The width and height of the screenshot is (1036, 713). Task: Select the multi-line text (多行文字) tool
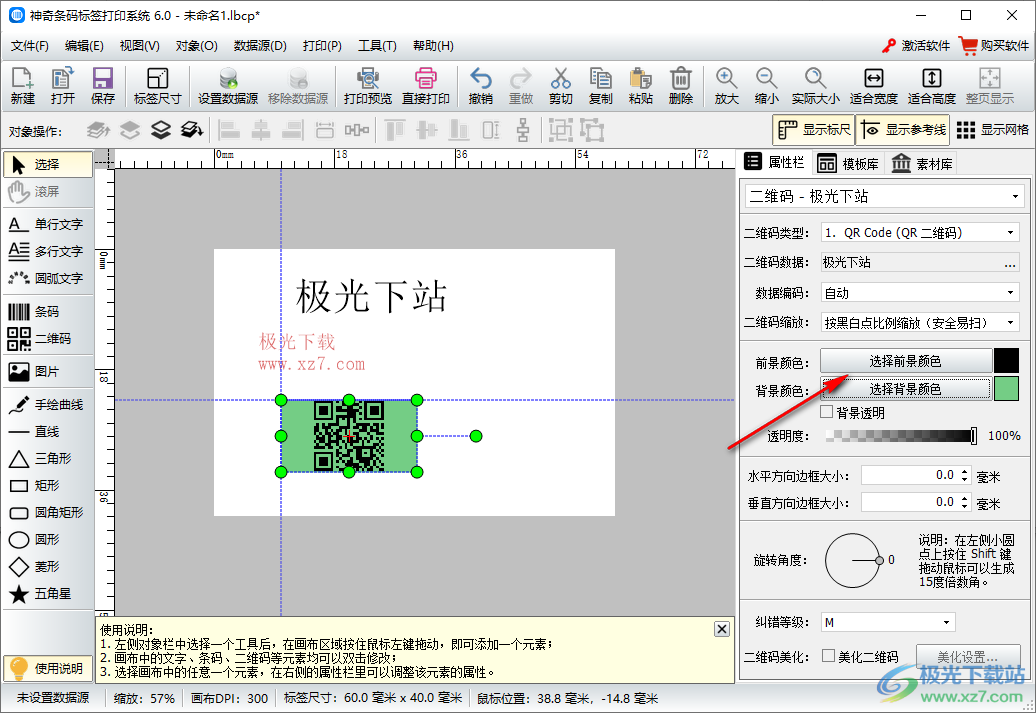coord(48,251)
